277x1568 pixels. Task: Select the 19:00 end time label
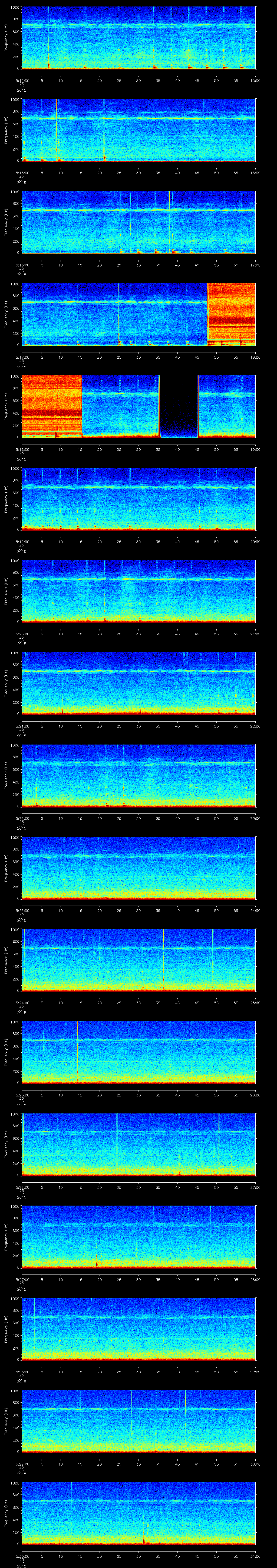pyautogui.click(x=255, y=449)
